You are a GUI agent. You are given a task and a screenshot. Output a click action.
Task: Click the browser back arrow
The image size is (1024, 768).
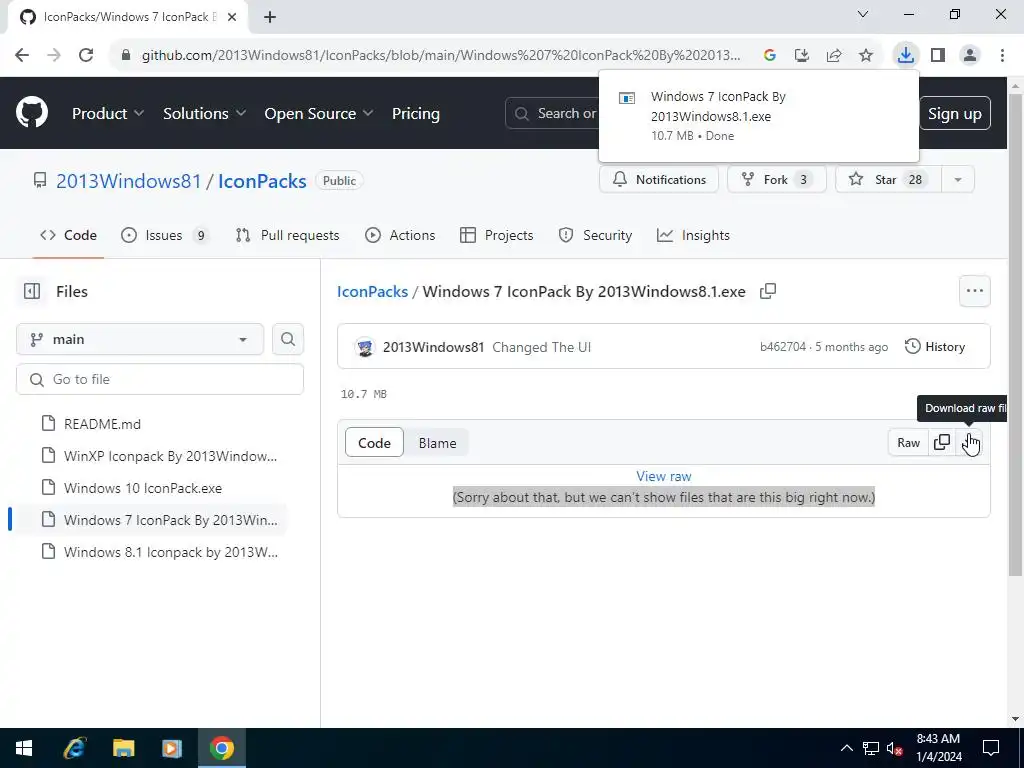pyautogui.click(x=22, y=55)
